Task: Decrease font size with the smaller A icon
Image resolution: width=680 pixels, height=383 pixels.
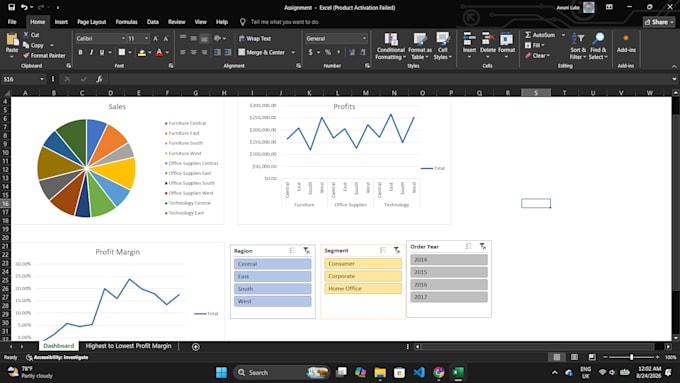Action: [166, 39]
